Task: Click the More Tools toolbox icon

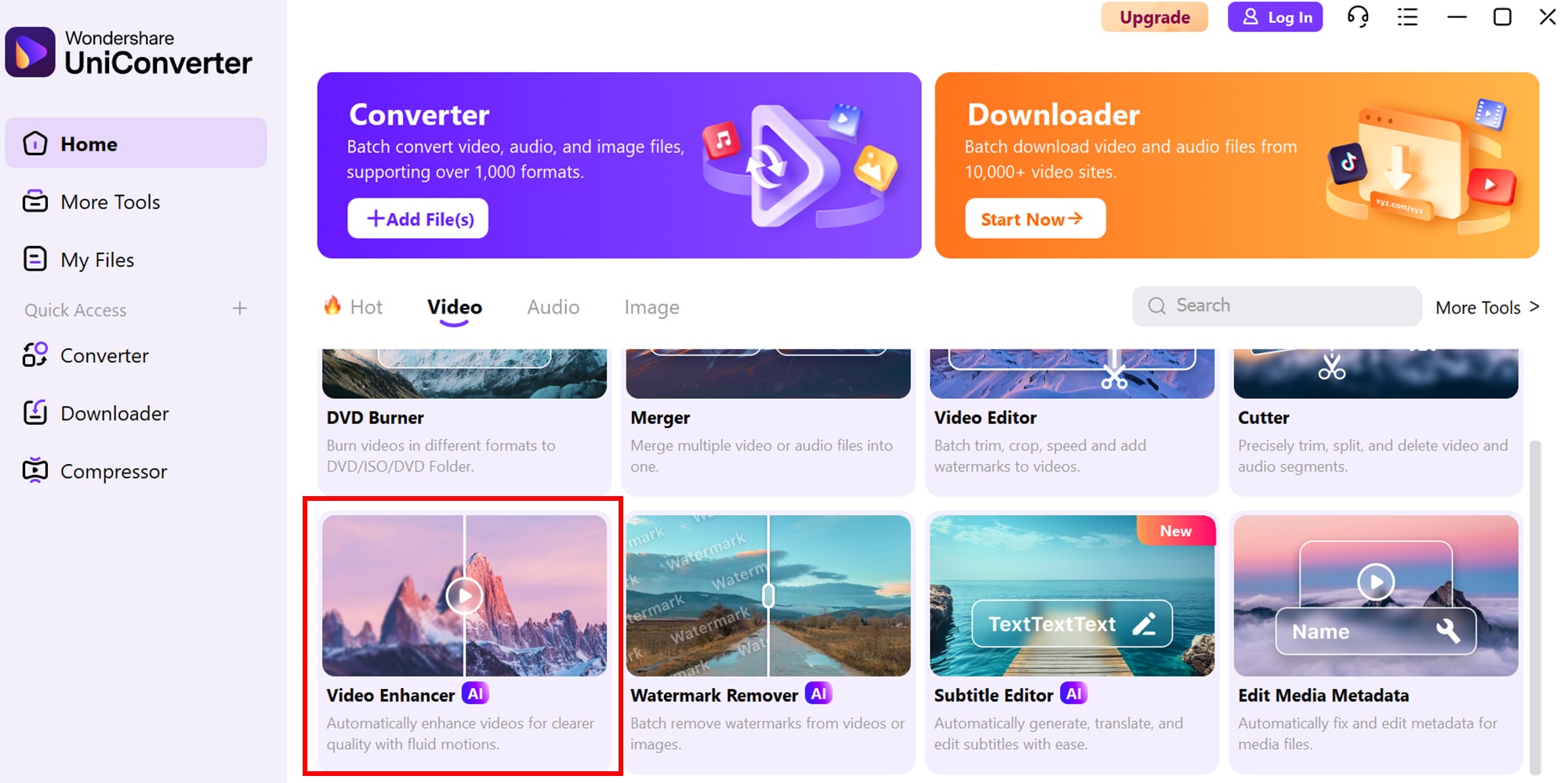Action: [x=35, y=201]
